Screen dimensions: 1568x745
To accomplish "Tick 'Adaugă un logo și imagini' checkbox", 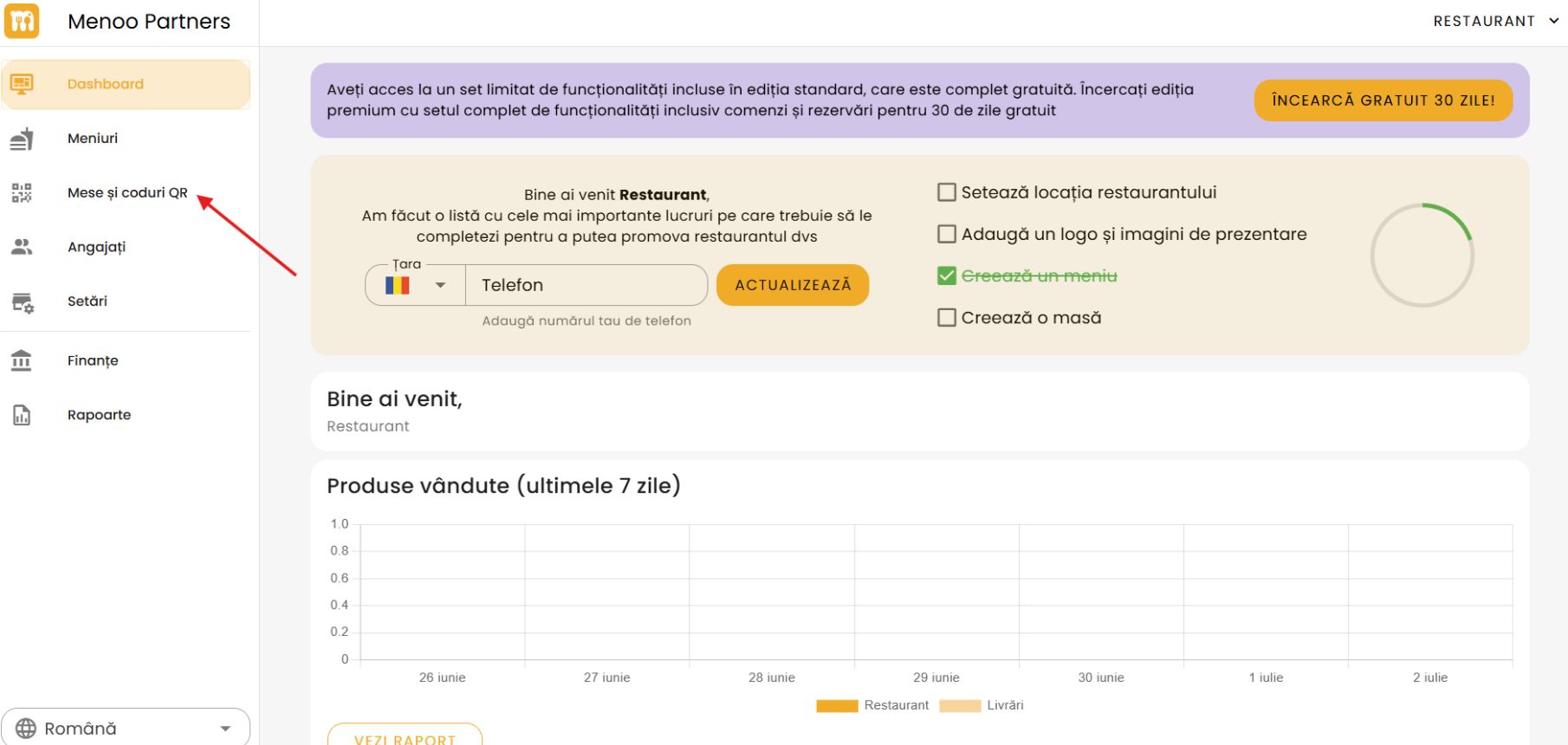I will [947, 234].
